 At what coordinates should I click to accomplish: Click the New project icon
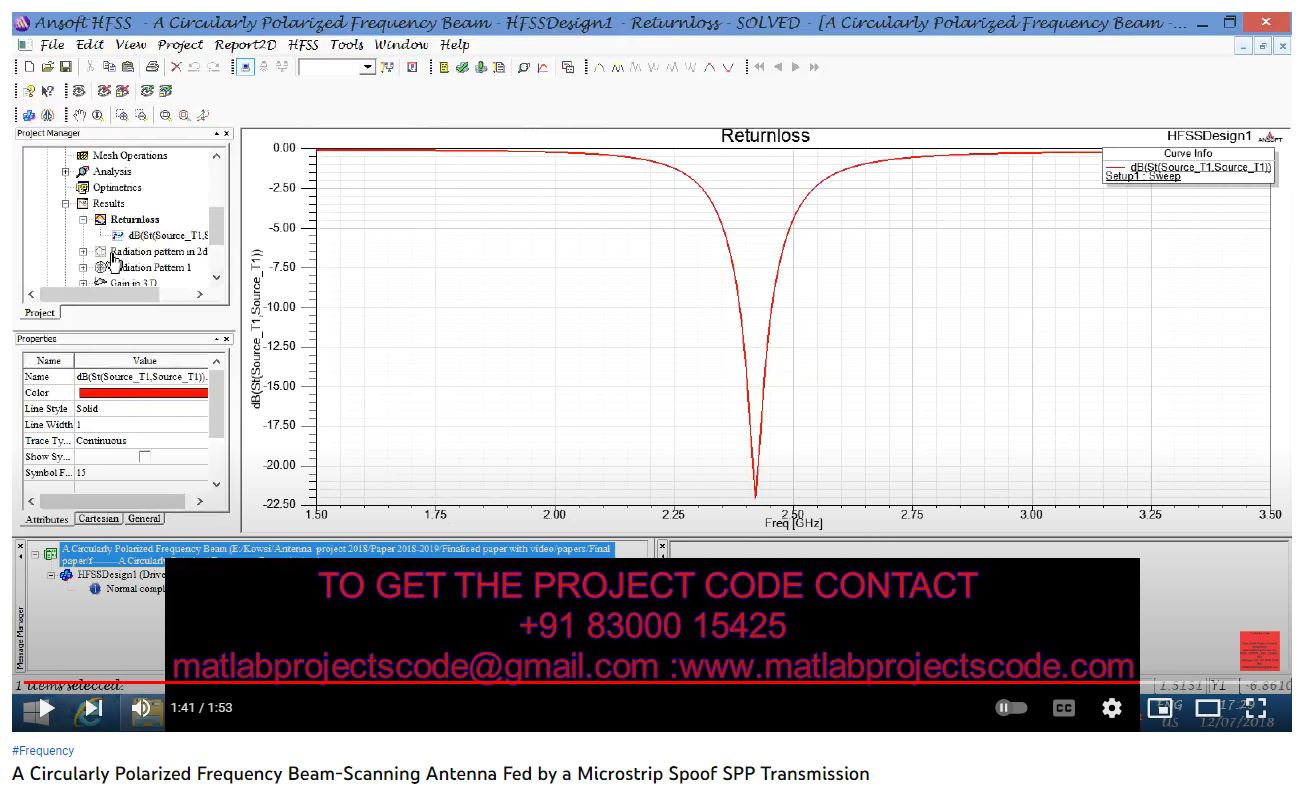(x=30, y=67)
